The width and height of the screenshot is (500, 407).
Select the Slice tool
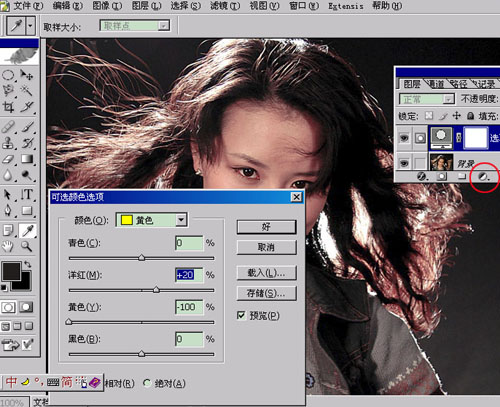pos(27,107)
